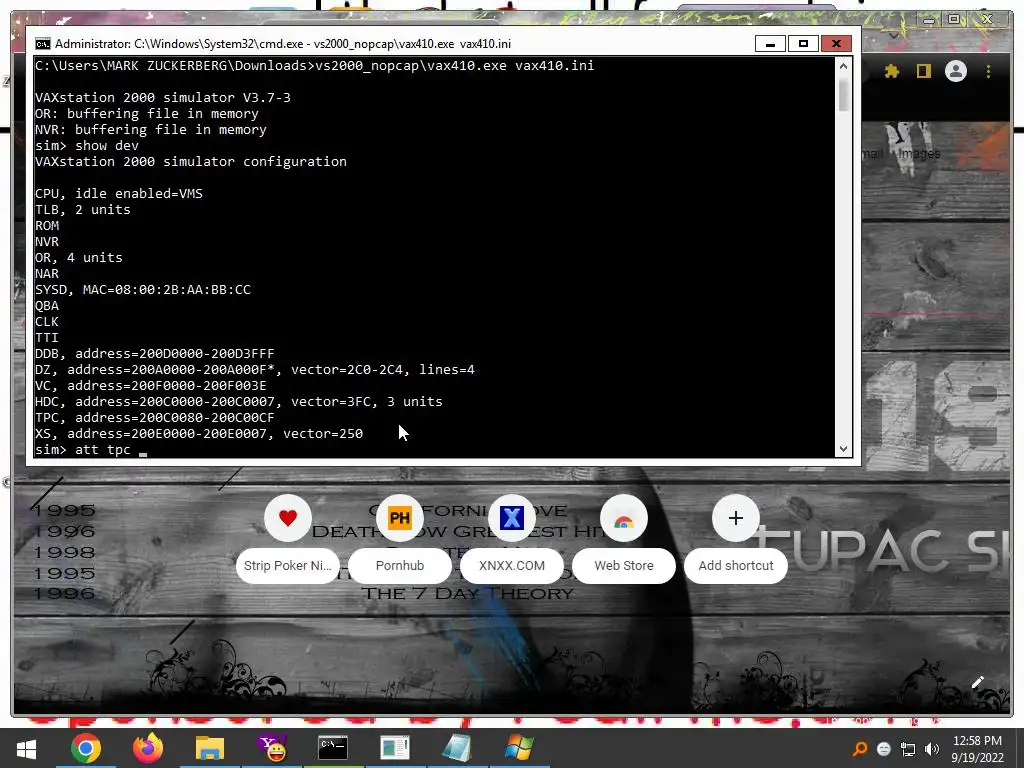
Task: Click the 'HDC, address=200C0000-200C0007' line
Action: [x=238, y=401]
